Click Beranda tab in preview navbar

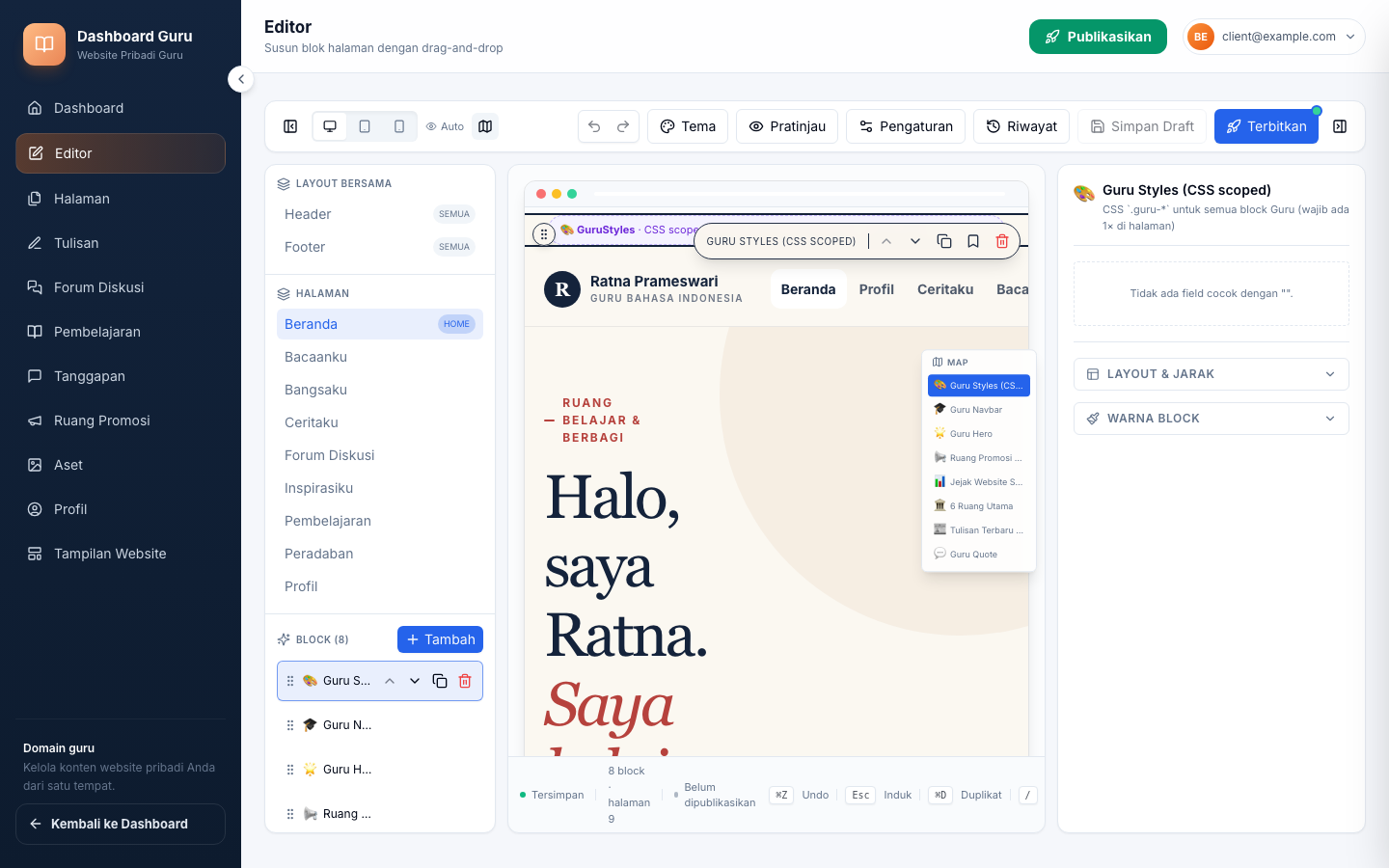tap(808, 289)
